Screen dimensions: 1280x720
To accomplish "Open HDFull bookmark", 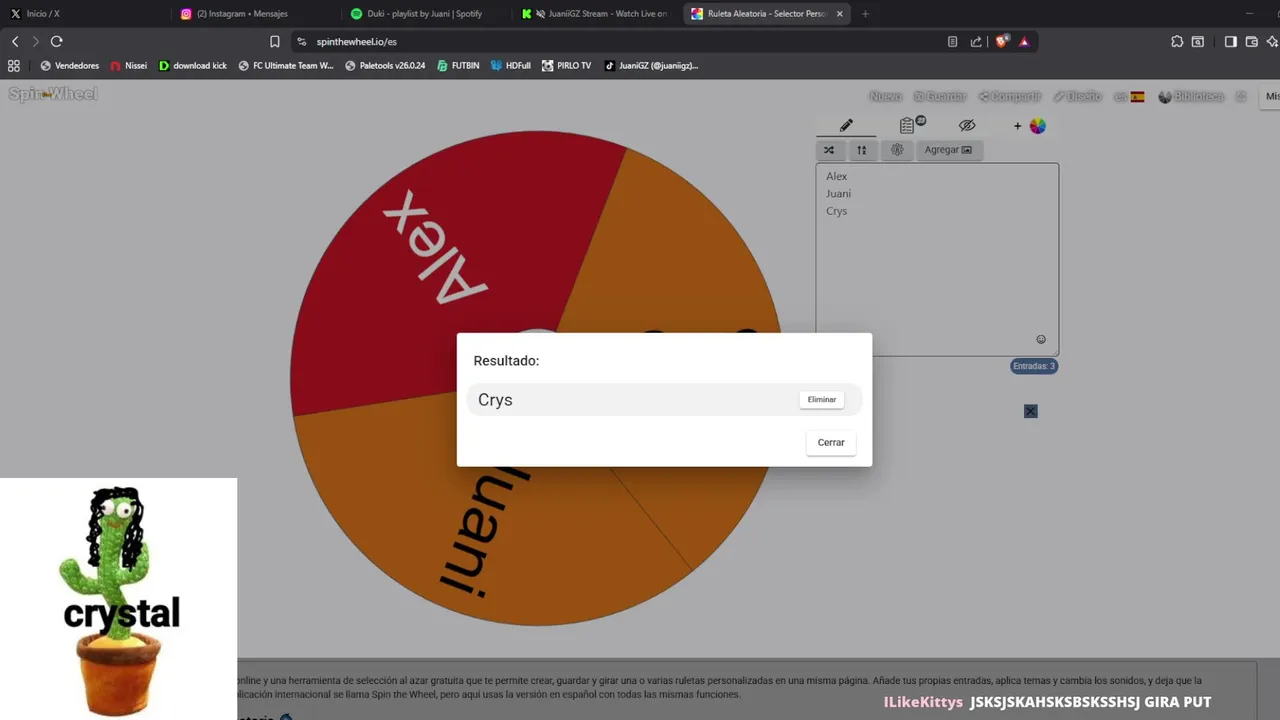I will point(511,66).
